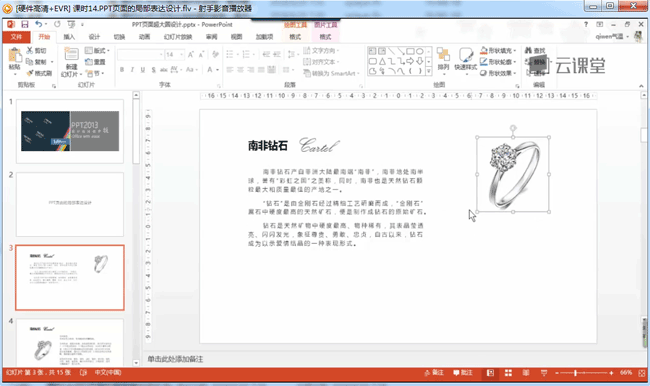Viewport: 650px width, 386px height.
Task: Click the Paste (粘贴) clipboard icon
Action: pyautogui.click(x=15, y=56)
